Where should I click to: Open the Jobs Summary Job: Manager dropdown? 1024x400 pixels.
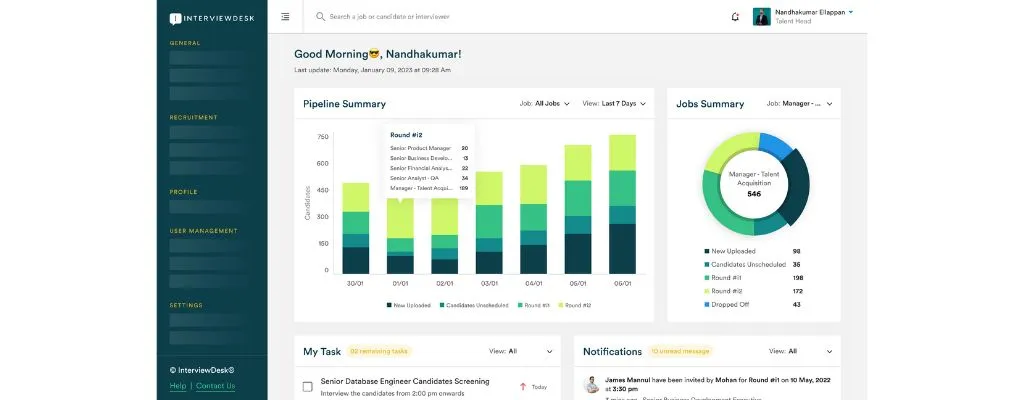click(799, 103)
